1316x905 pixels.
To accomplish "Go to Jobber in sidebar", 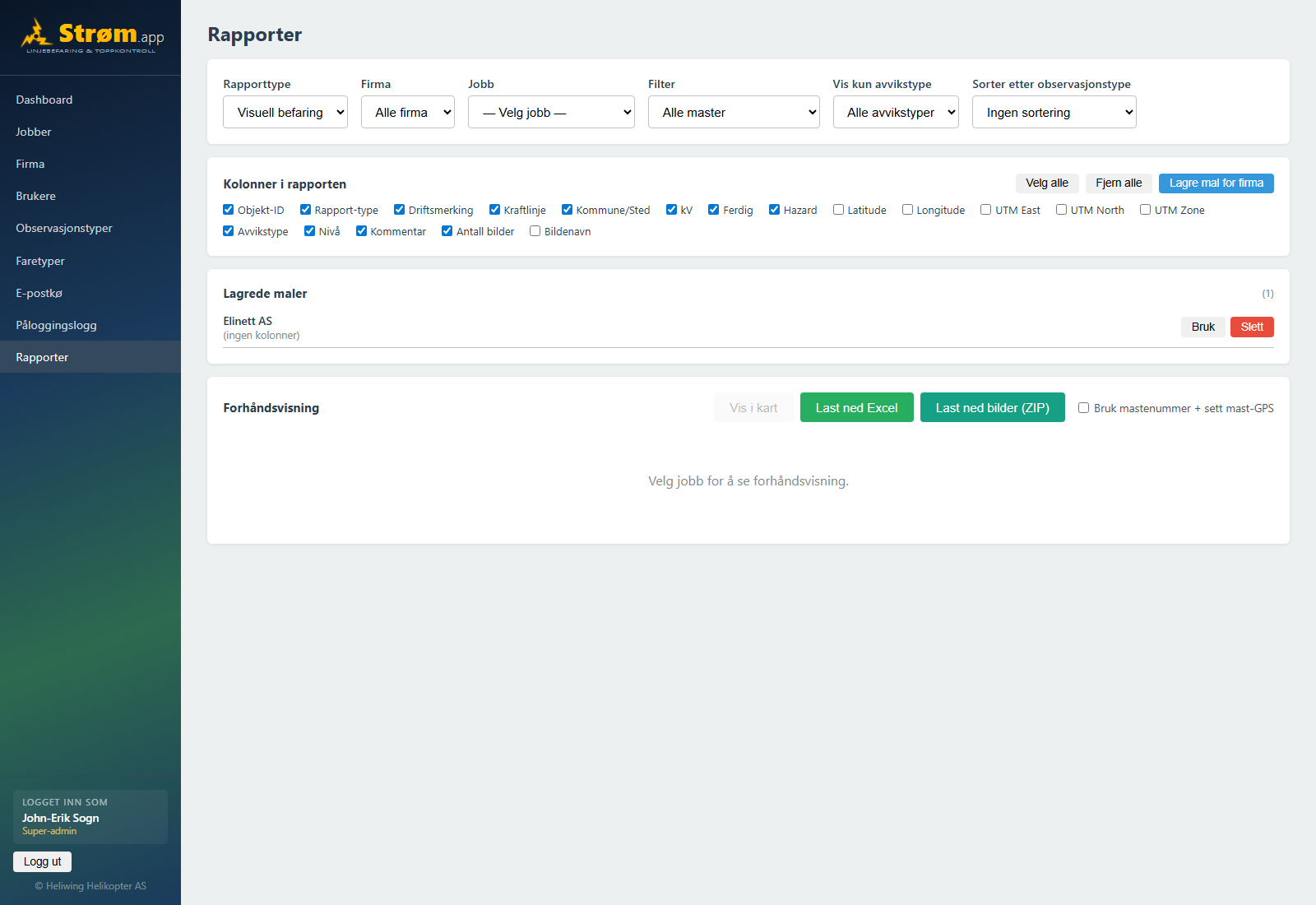I will [90, 132].
